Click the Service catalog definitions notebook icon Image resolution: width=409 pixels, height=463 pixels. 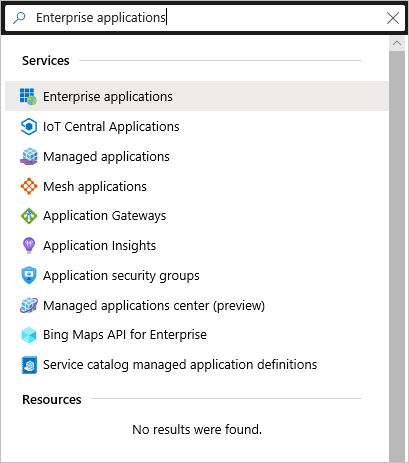pos(29,365)
